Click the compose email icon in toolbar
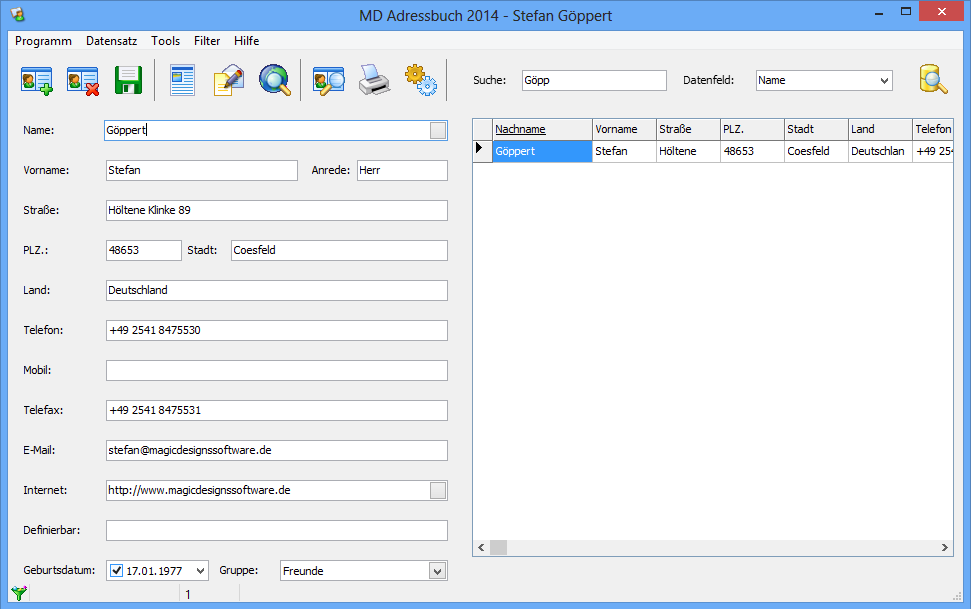Viewport: 971px width, 609px height. click(x=228, y=80)
